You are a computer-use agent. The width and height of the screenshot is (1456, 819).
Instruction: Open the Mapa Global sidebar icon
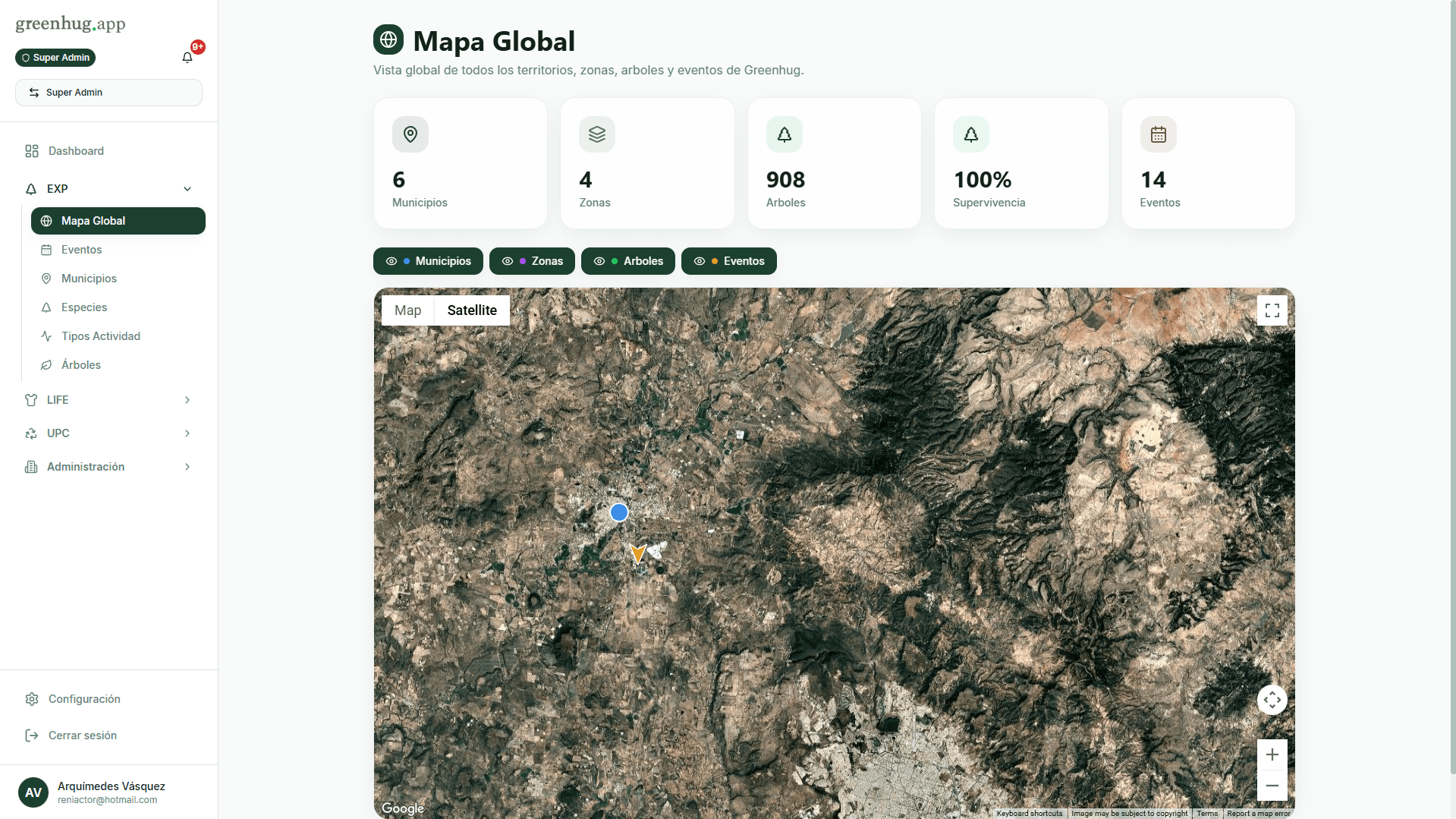pyautogui.click(x=46, y=221)
